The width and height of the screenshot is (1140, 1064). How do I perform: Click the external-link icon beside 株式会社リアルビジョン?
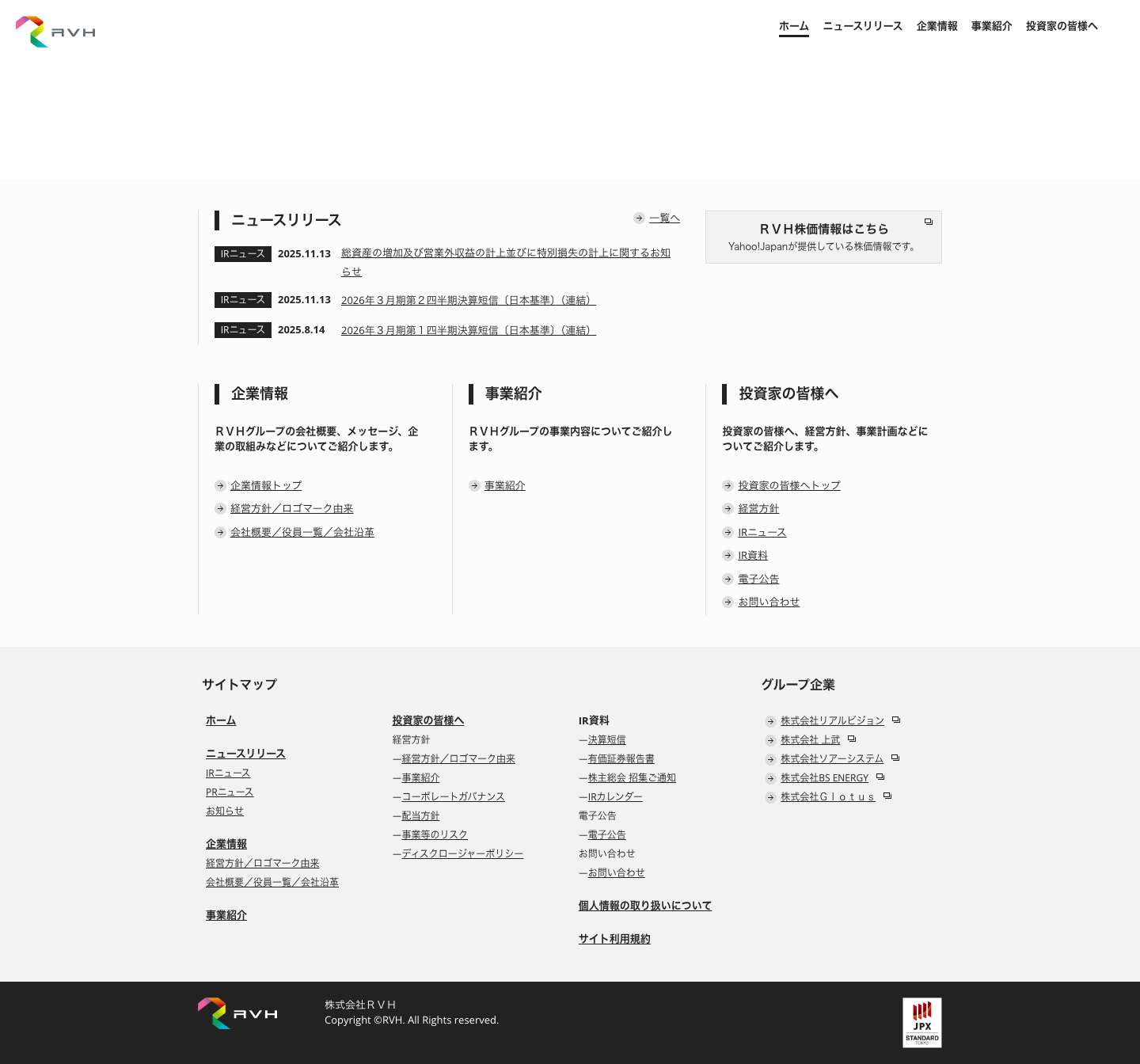pos(895,720)
